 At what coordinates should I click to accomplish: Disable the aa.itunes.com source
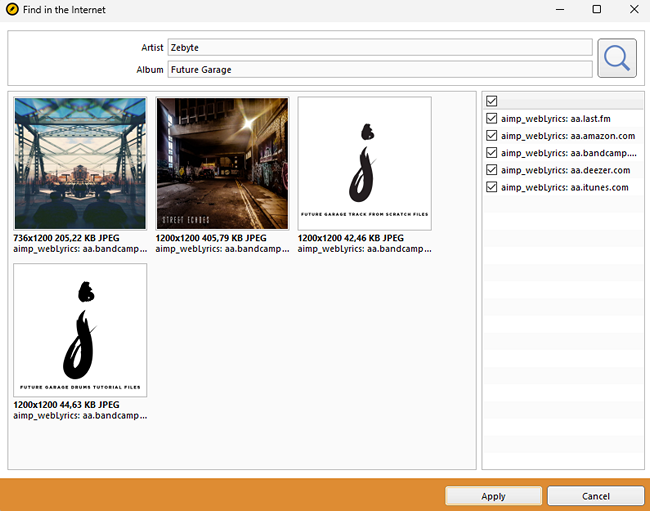492,187
